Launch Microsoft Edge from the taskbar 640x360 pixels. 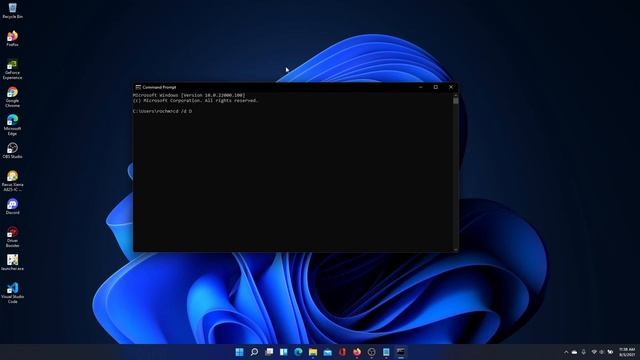tap(298, 352)
